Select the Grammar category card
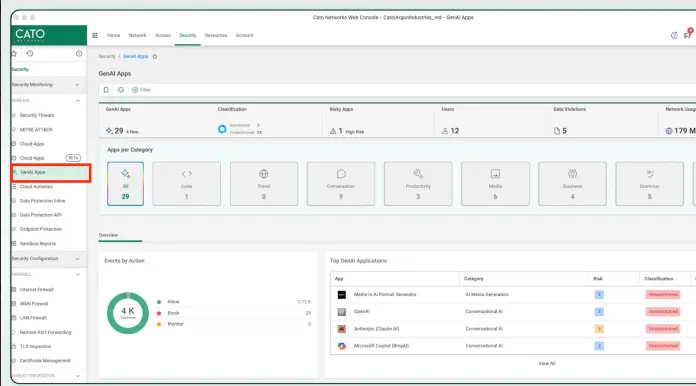Image resolution: width=696 pixels, height=386 pixels. (649, 184)
